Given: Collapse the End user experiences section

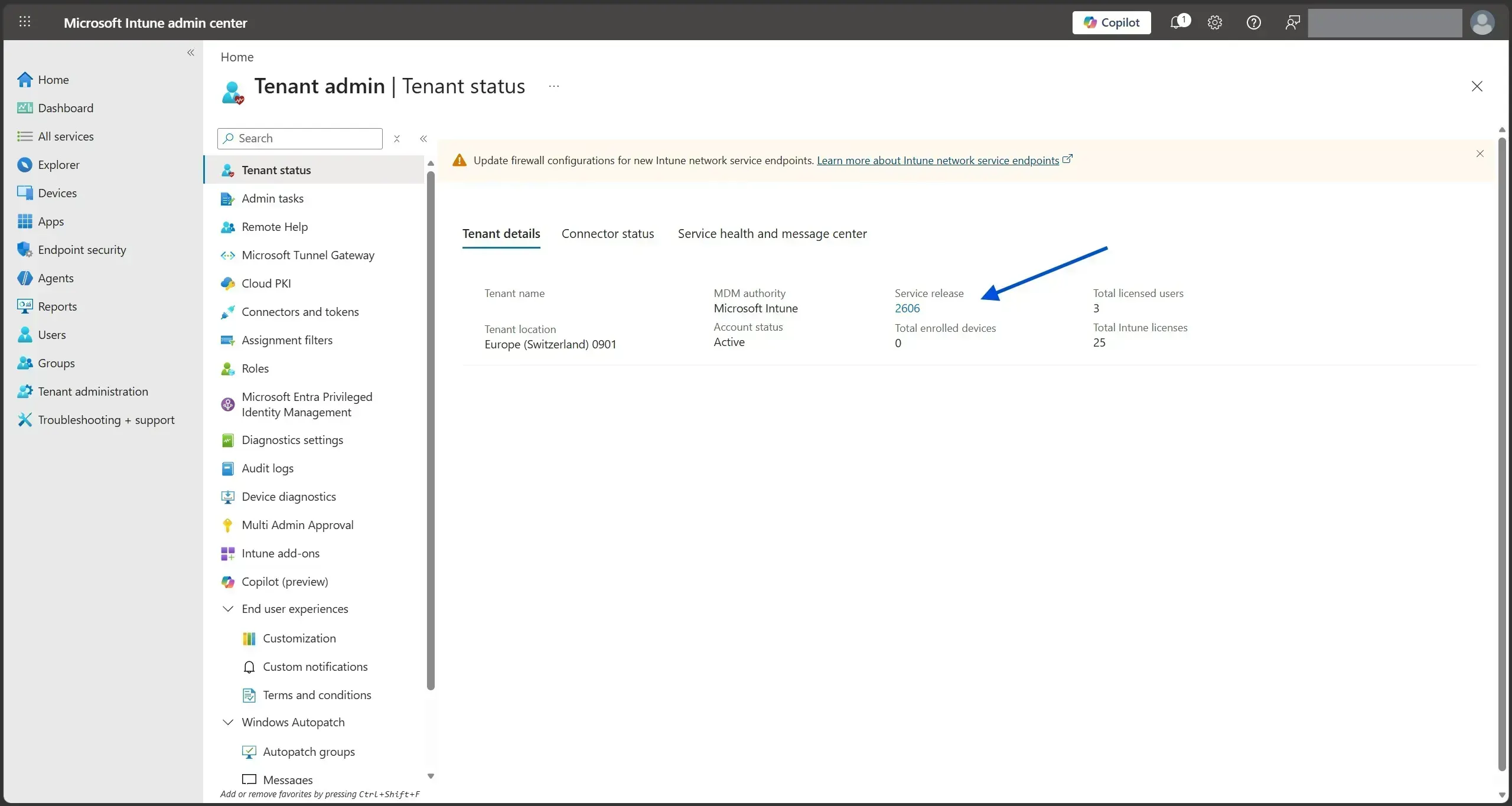Looking at the screenshot, I should tap(227, 609).
